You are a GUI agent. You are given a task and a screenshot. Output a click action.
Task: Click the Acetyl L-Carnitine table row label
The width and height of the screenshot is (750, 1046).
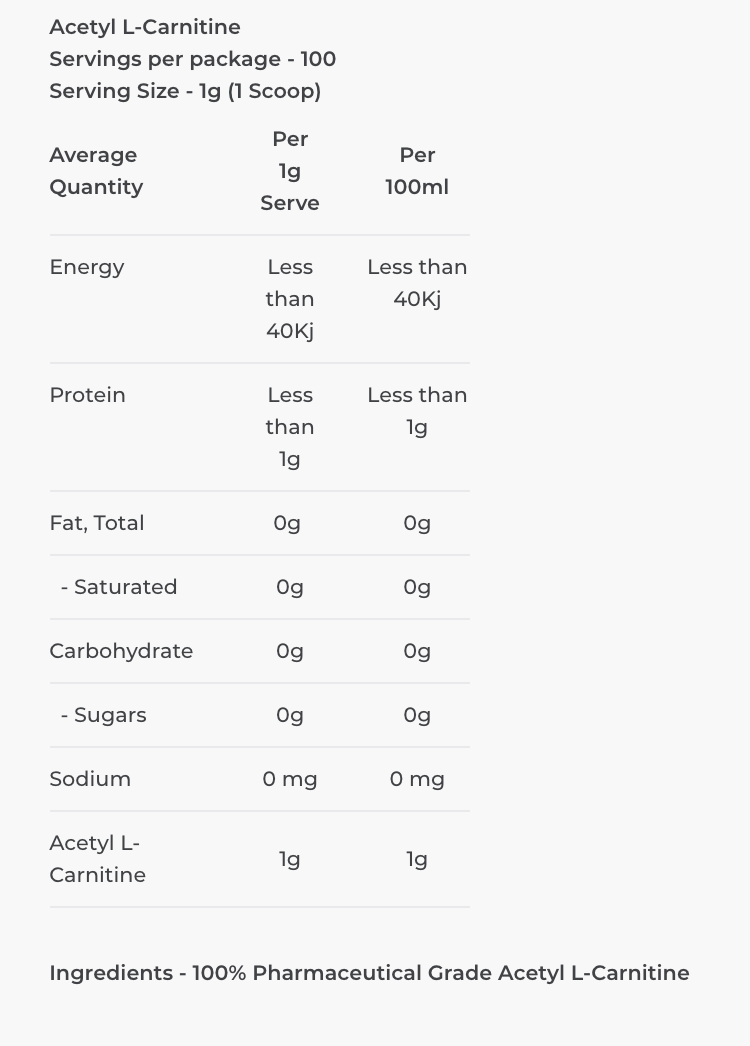coord(97,859)
